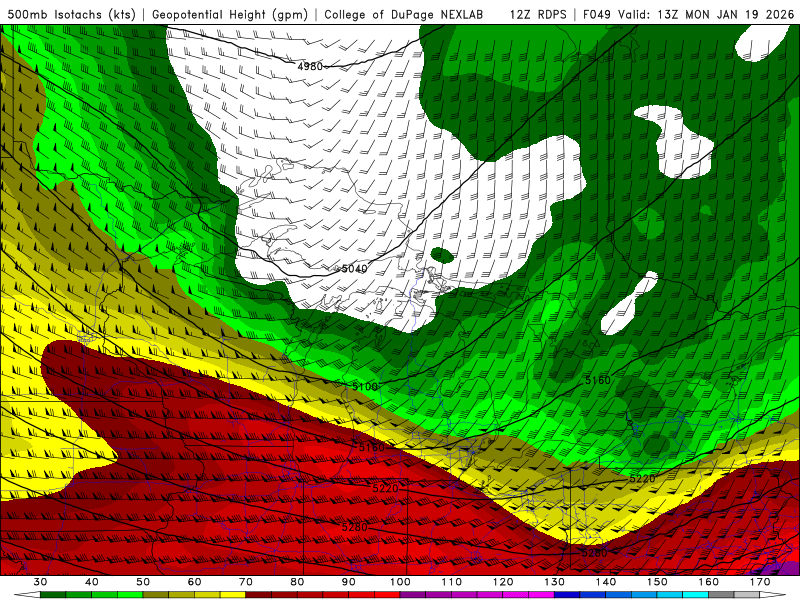
Task: Click the 4980 height contour label
Action: click(x=310, y=66)
